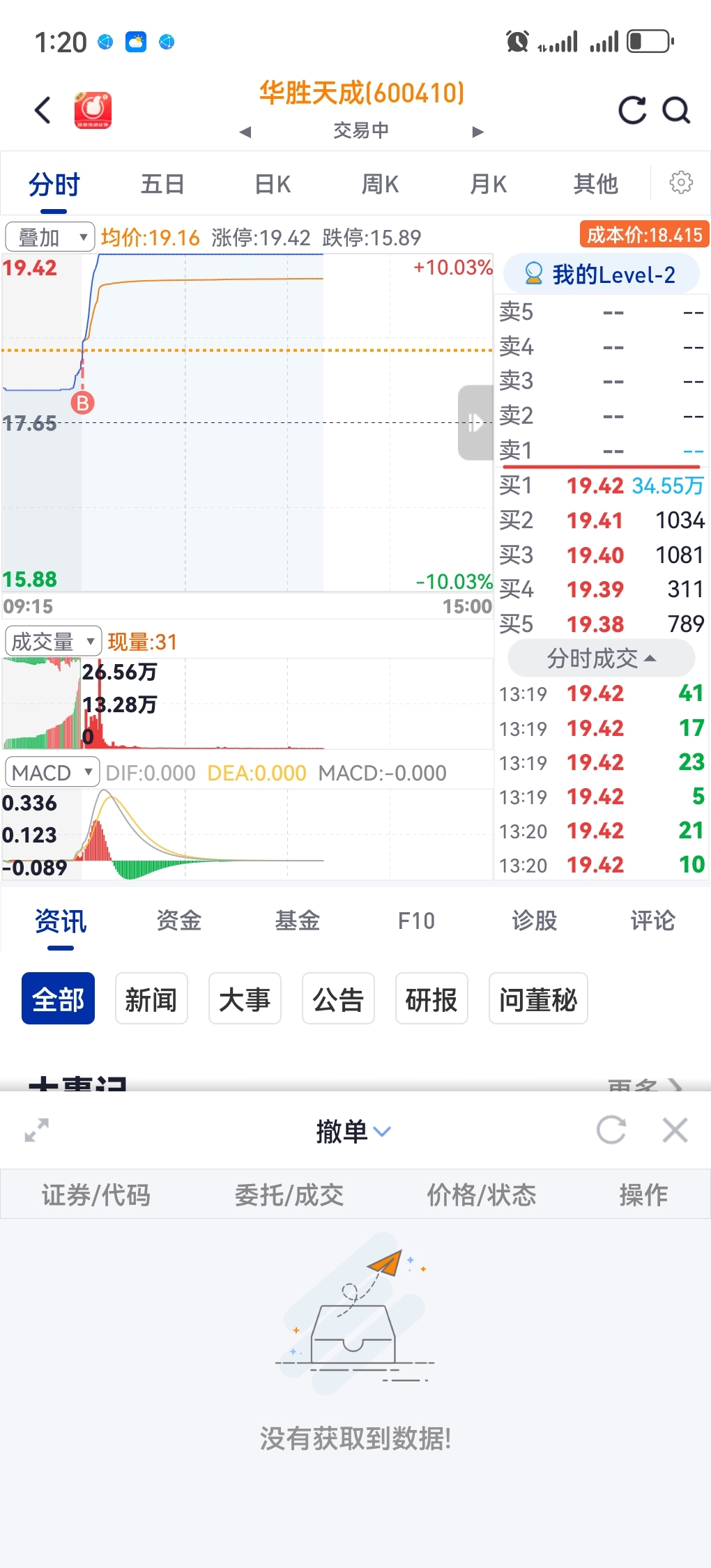Tap stock title 华胜天成(600410)
Screen dimensions: 711x1568
(362, 93)
